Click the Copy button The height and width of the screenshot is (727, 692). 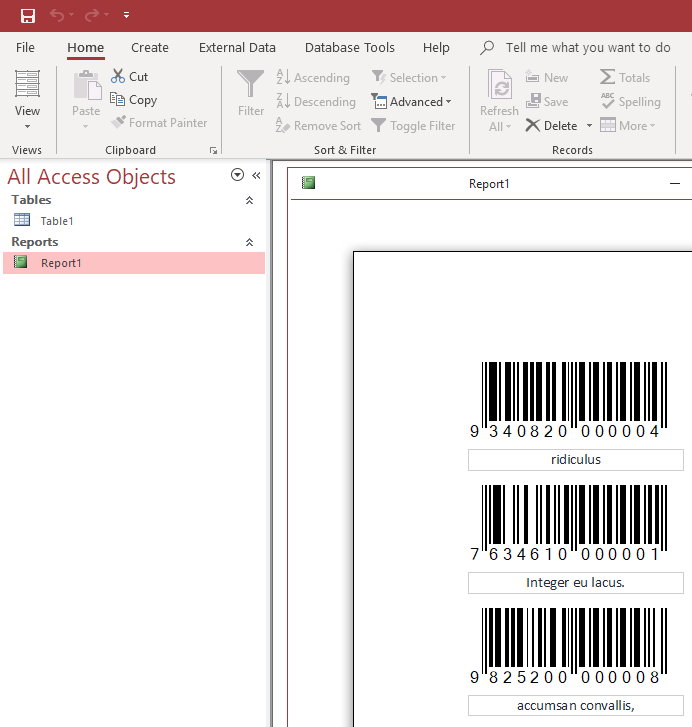[x=133, y=100]
